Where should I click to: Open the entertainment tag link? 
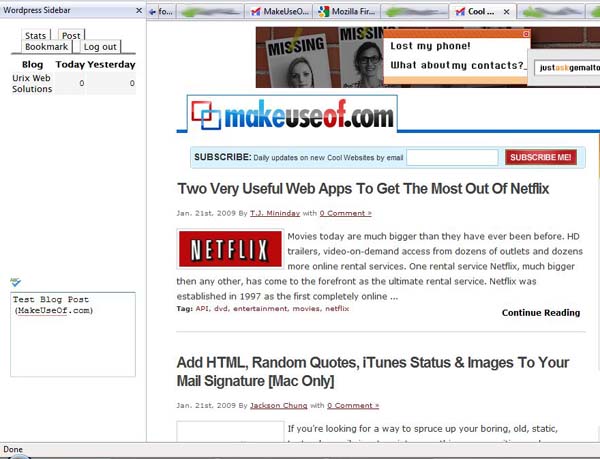tap(260, 308)
